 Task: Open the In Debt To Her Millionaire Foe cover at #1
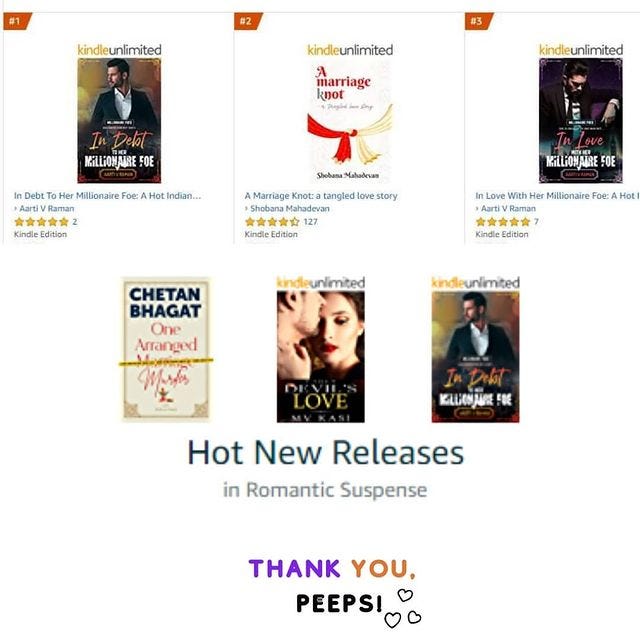pos(119,120)
